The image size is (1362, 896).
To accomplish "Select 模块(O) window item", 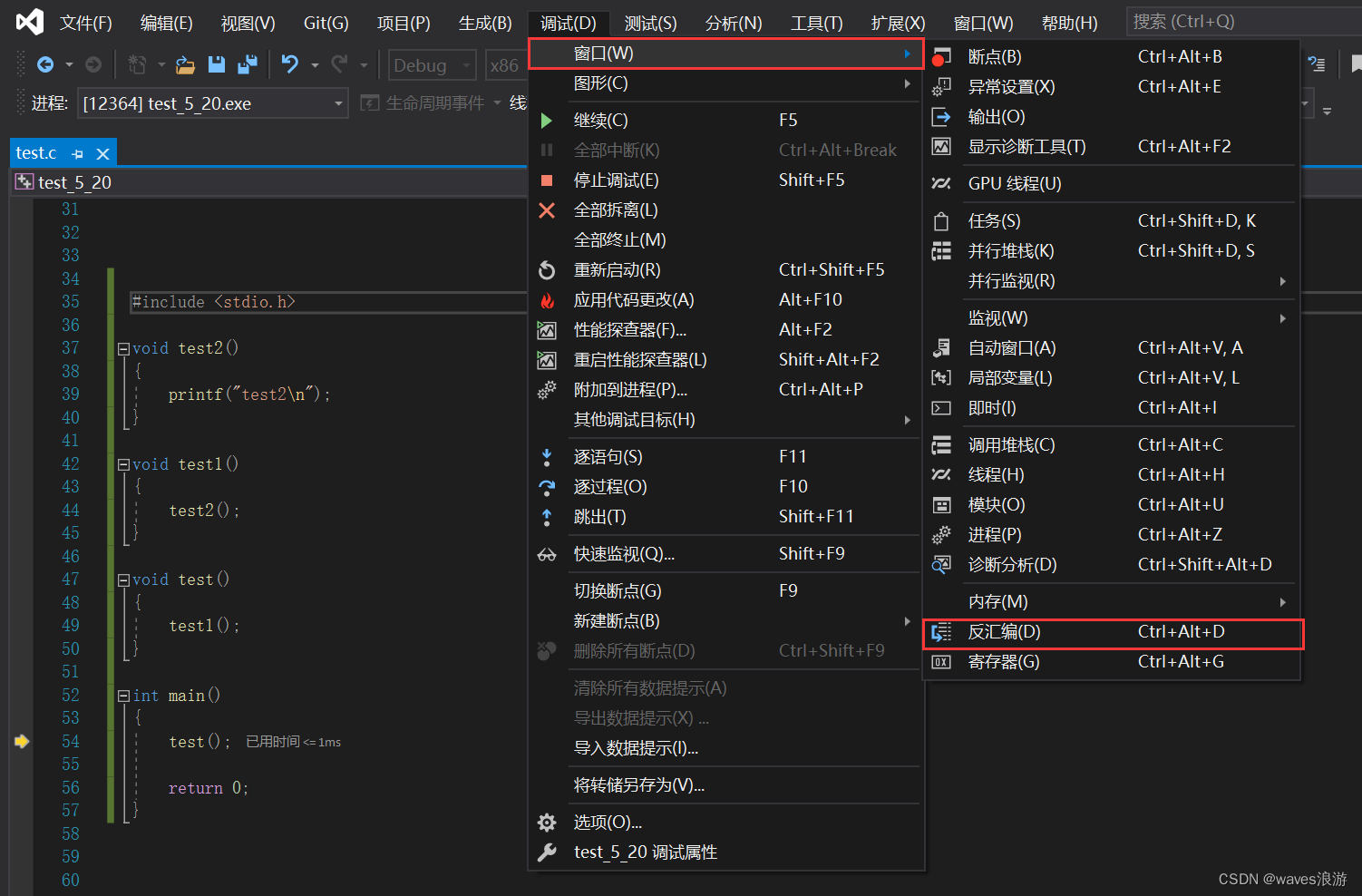I will [1114, 505].
